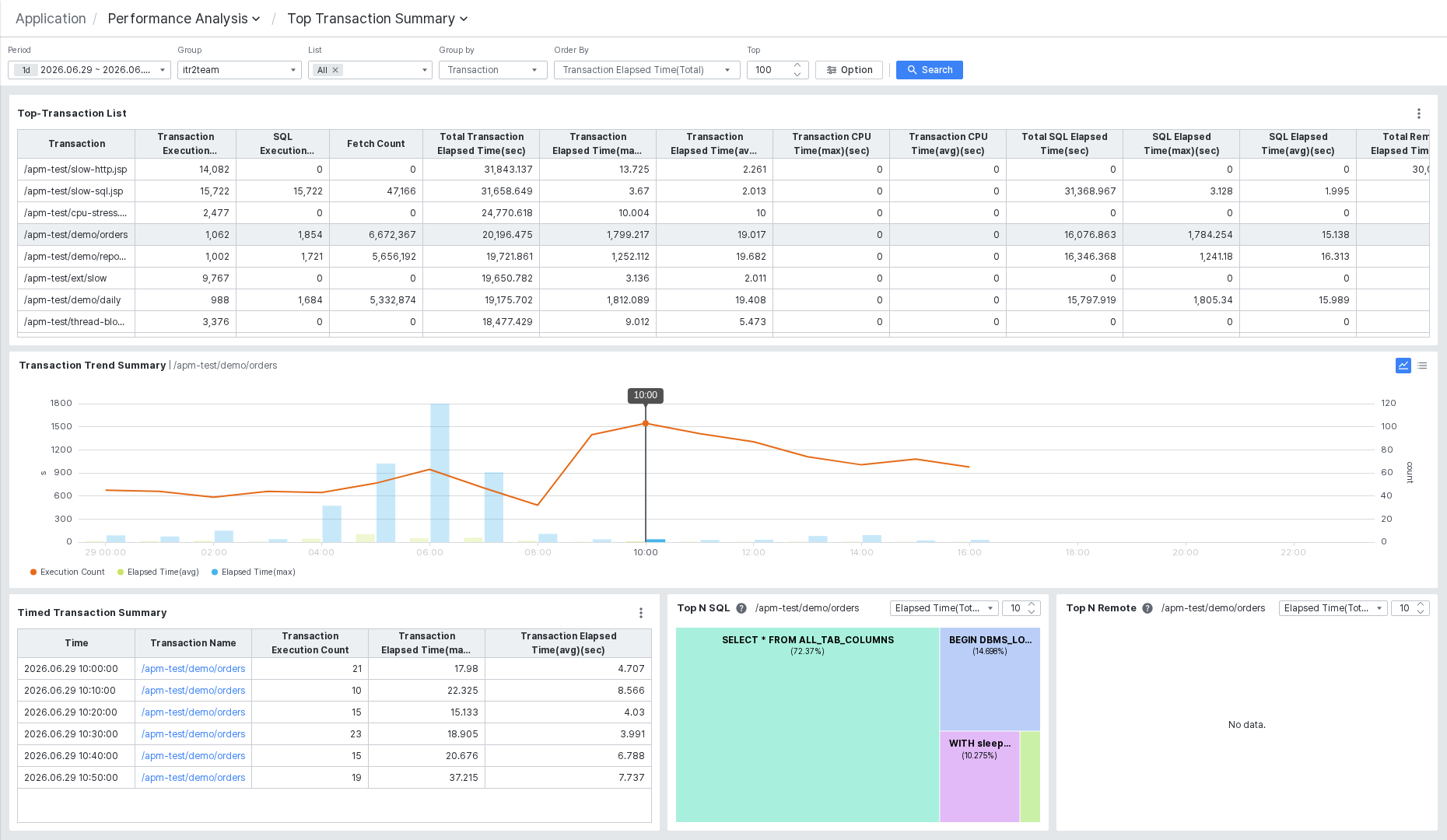Switch trend summary to list view
Viewport: 1447px width, 840px height.
pyautogui.click(x=1422, y=366)
